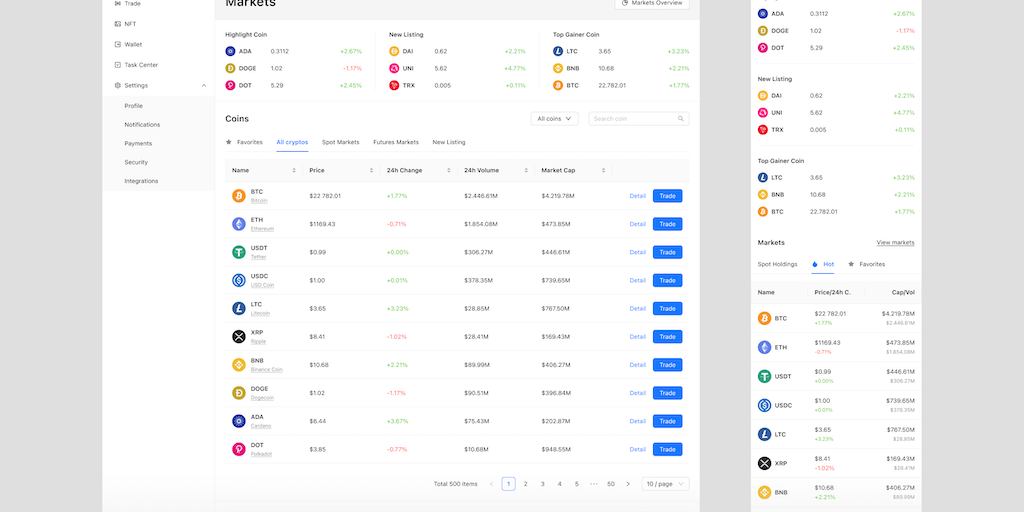Select the Futures Markets tab
This screenshot has height=512, width=1024.
coord(396,142)
